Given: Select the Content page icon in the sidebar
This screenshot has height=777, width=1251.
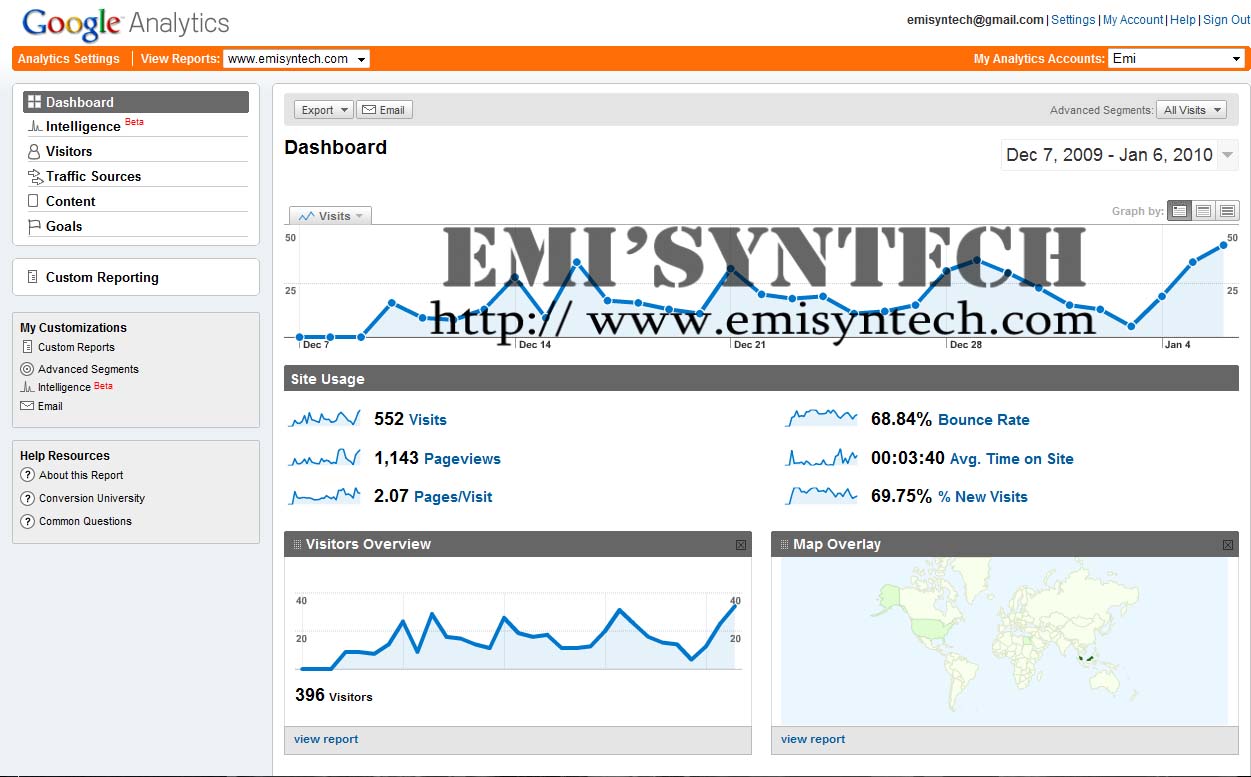Looking at the screenshot, I should 32,201.
